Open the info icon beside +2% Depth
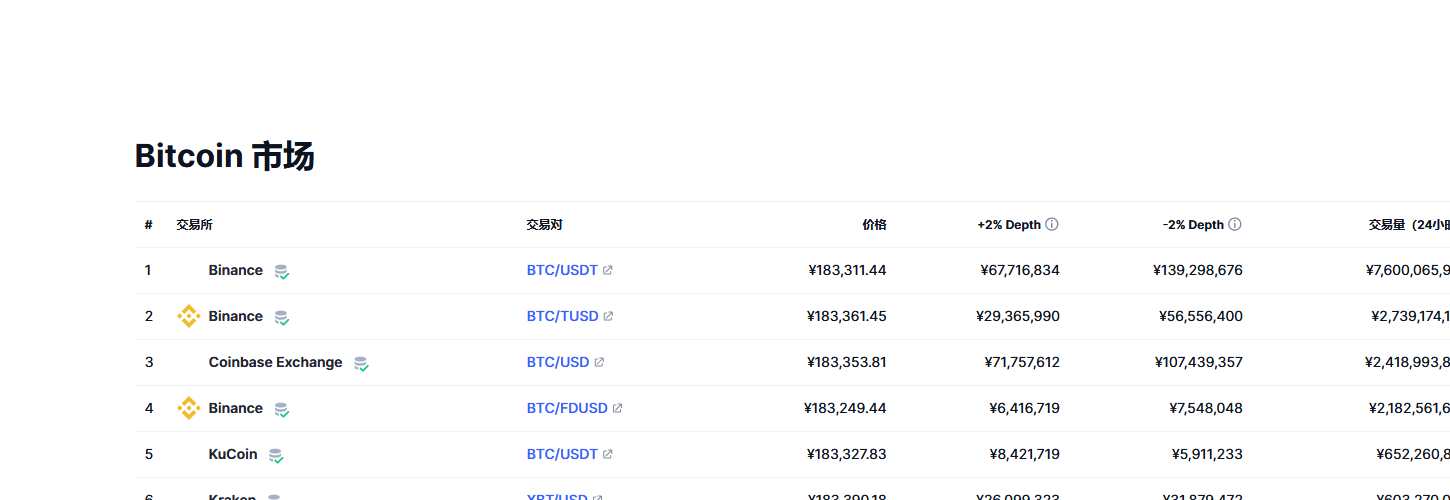Image resolution: width=1450 pixels, height=500 pixels. [x=1052, y=225]
